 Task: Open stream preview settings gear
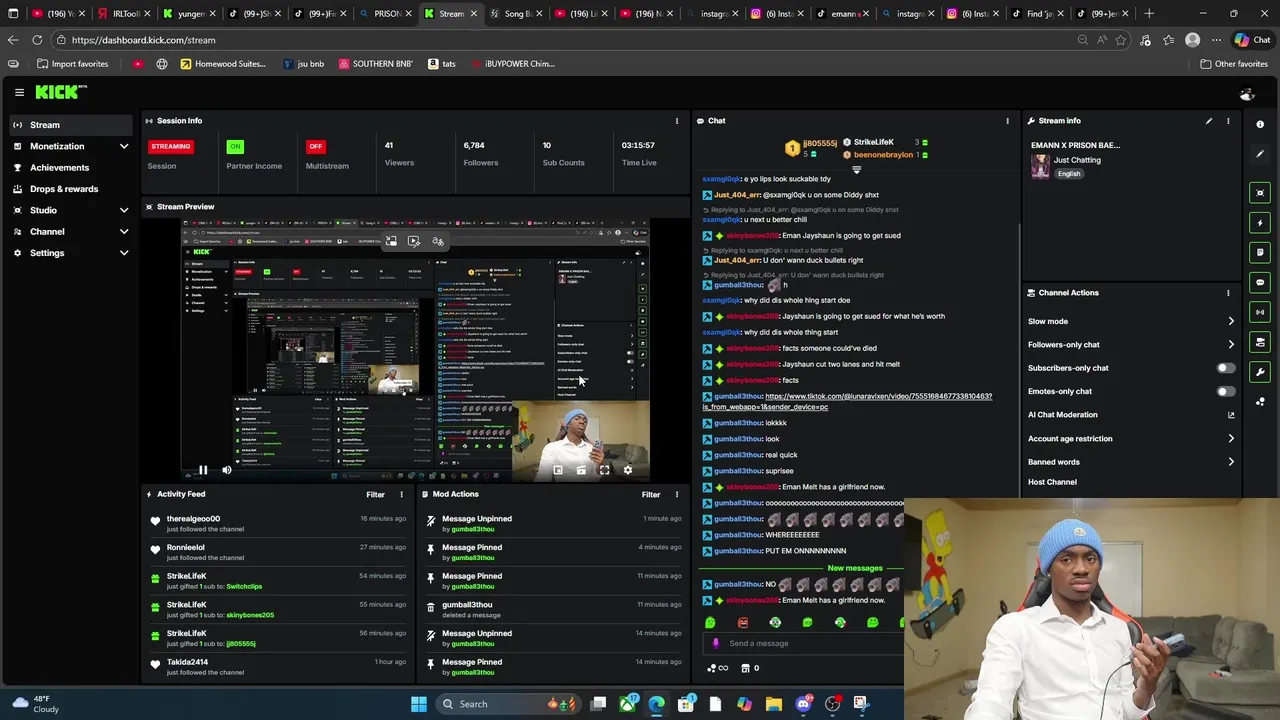click(628, 470)
